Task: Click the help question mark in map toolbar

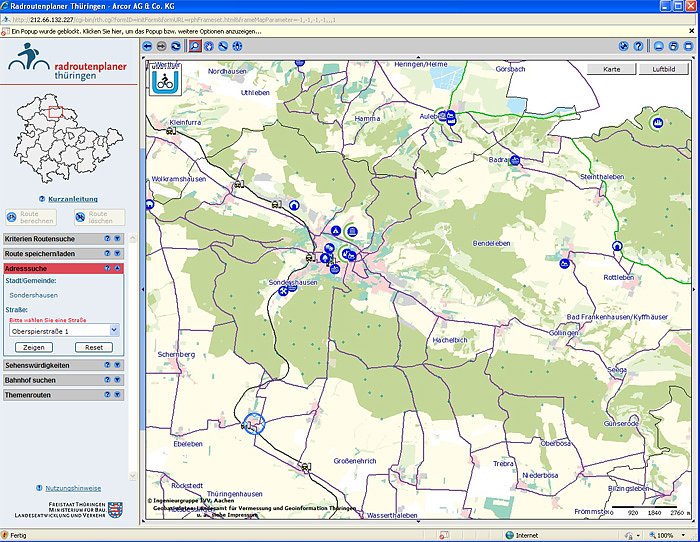Action: pyautogui.click(x=638, y=46)
